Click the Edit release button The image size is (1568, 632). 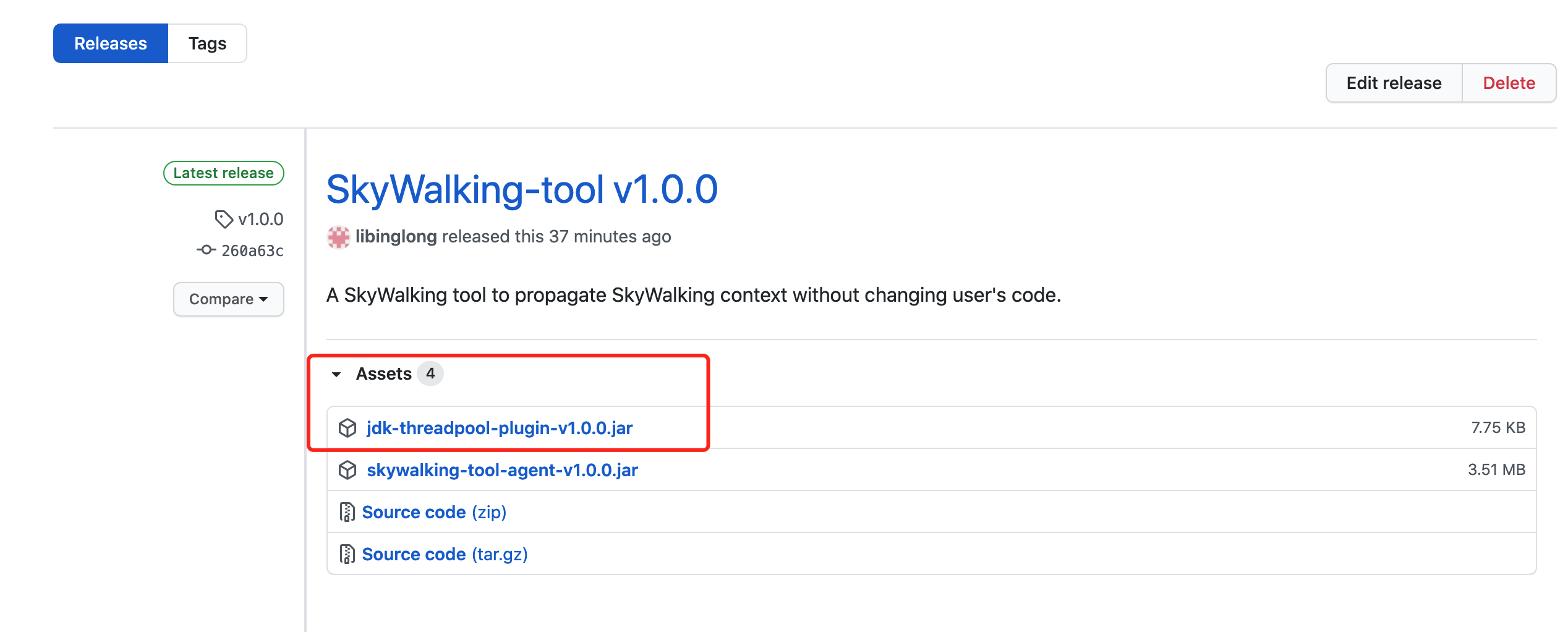click(x=1393, y=82)
